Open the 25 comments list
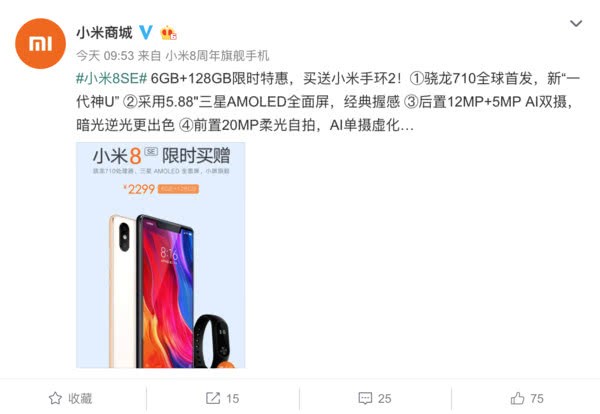The height and width of the screenshot is (414, 600). pyautogui.click(x=384, y=399)
